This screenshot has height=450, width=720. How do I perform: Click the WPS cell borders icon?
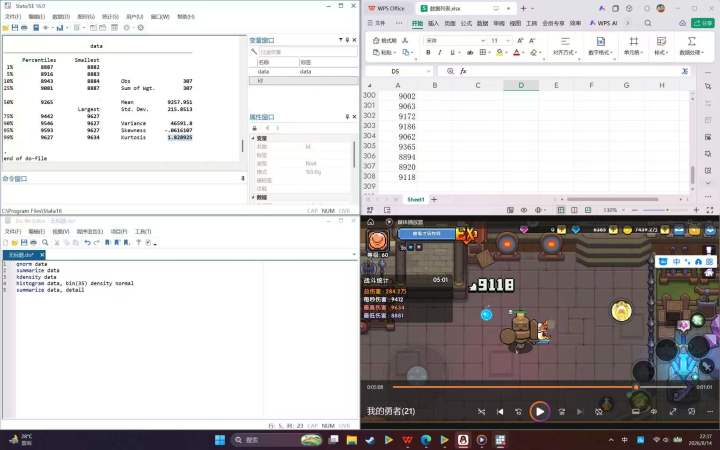coord(483,53)
